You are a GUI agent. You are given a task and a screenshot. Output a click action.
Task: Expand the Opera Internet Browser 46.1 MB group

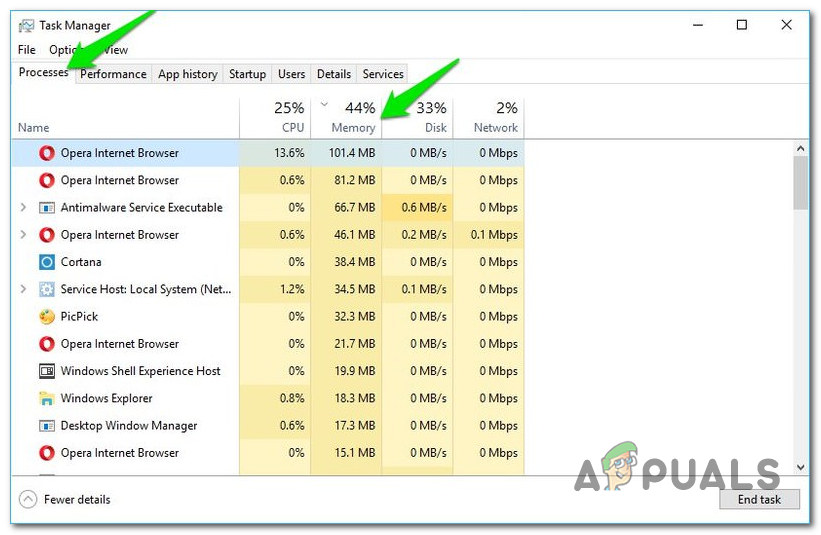[x=23, y=235]
